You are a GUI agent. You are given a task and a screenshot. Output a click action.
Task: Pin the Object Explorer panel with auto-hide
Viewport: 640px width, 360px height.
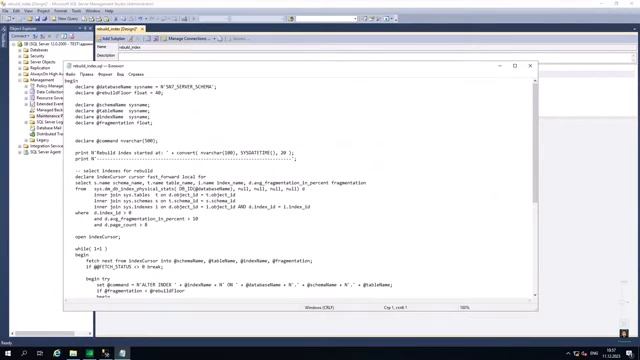85,28
